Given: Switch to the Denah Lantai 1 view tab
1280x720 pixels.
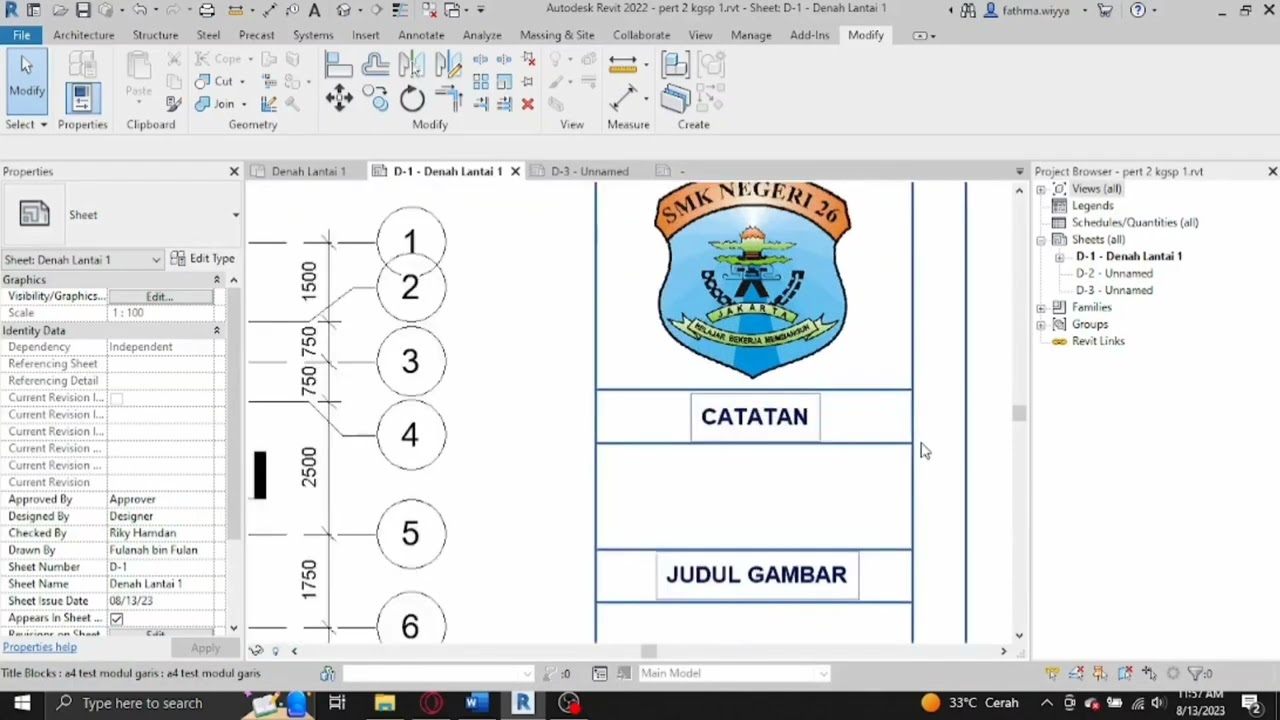Looking at the screenshot, I should click(x=308, y=172).
